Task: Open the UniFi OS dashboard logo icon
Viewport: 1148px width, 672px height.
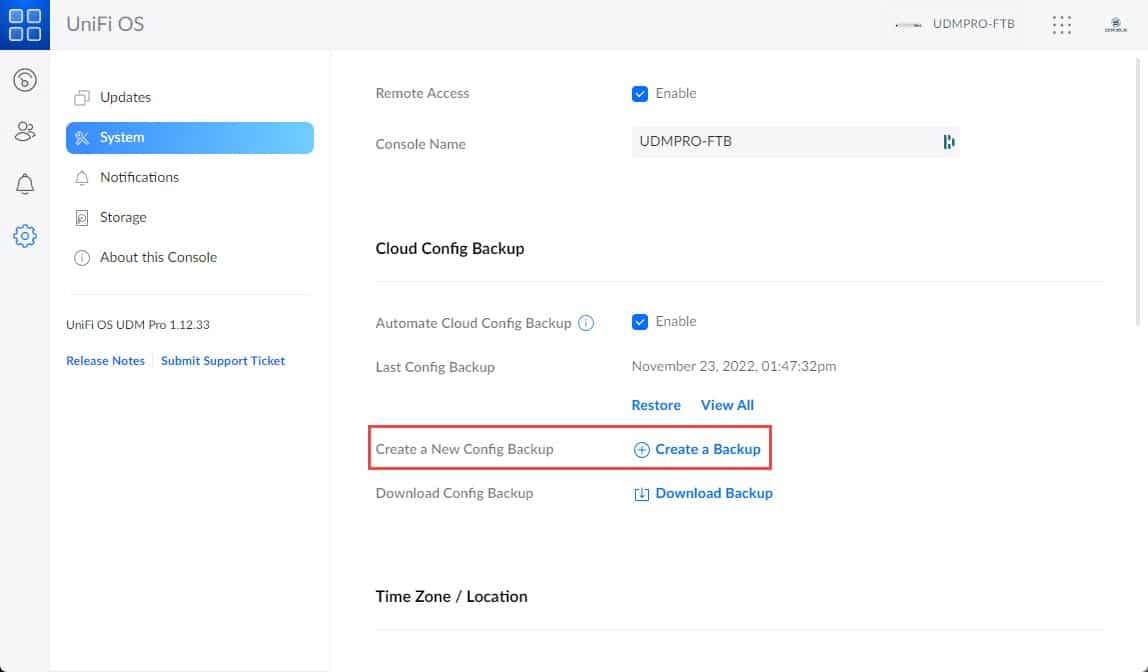Action: 25,25
